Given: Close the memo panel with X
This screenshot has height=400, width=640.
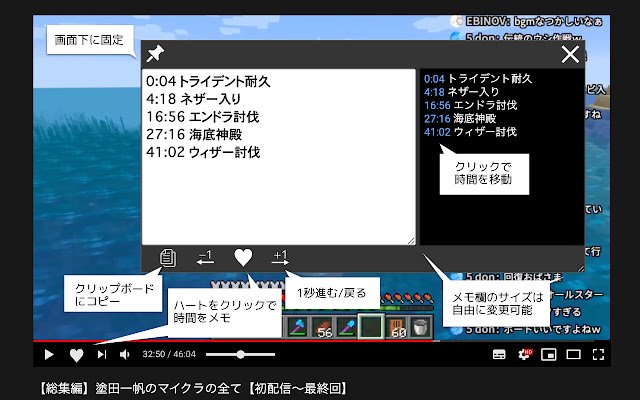Looking at the screenshot, I should click(570, 54).
